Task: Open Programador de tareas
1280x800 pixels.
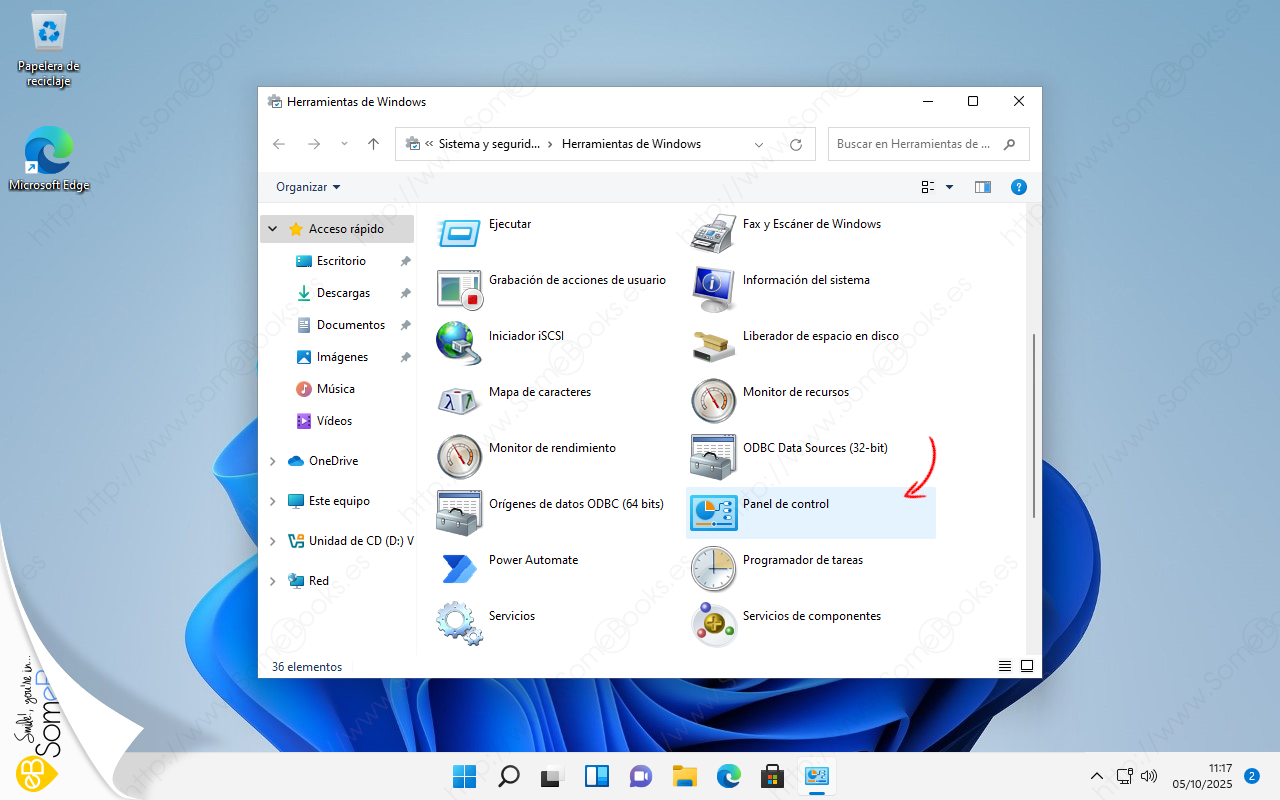Action: pyautogui.click(x=802, y=561)
